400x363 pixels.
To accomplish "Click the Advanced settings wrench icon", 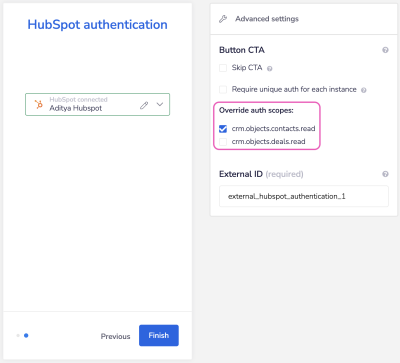I will 223,19.
